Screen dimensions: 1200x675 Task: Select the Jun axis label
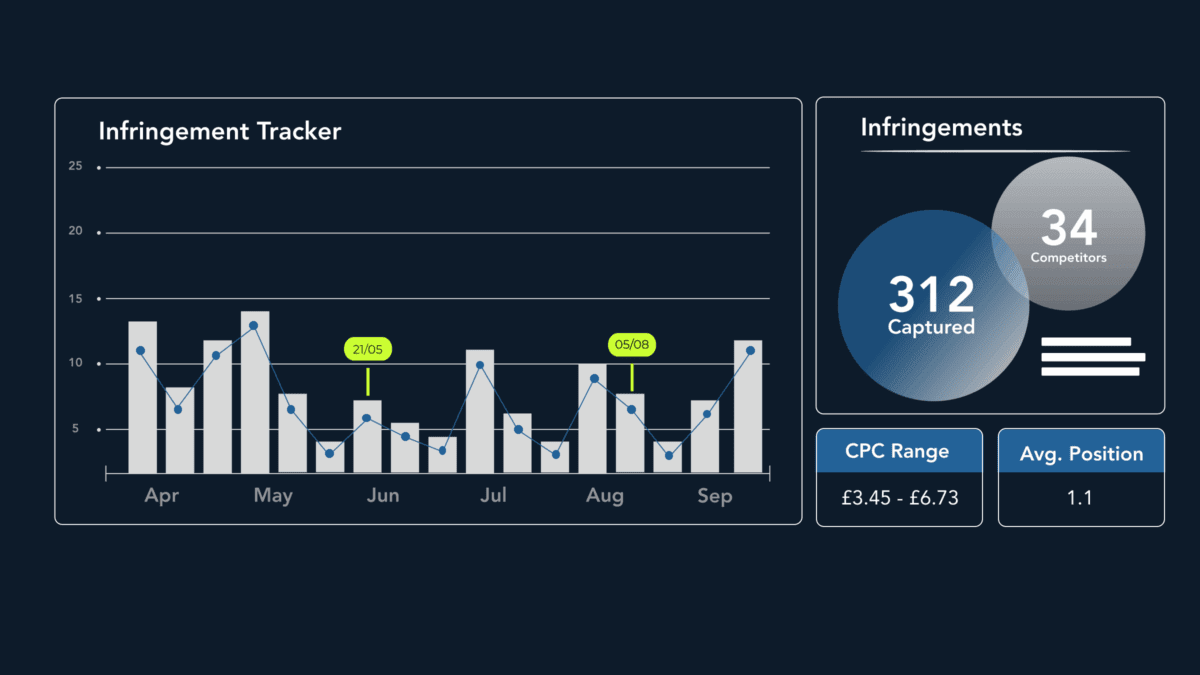pyautogui.click(x=383, y=496)
